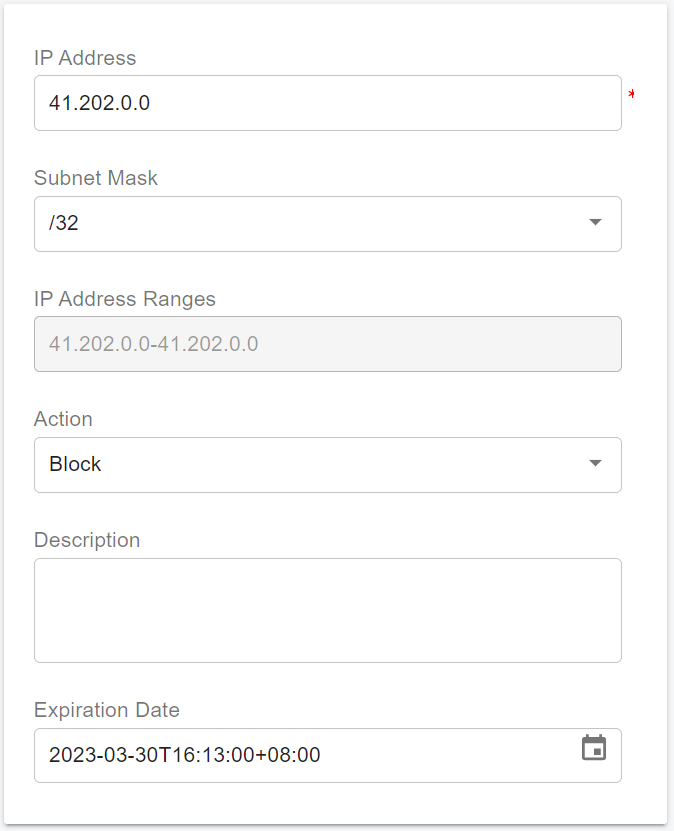Image resolution: width=674 pixels, height=831 pixels.
Task: Click the "Expiration Date" label
Action: point(107,710)
